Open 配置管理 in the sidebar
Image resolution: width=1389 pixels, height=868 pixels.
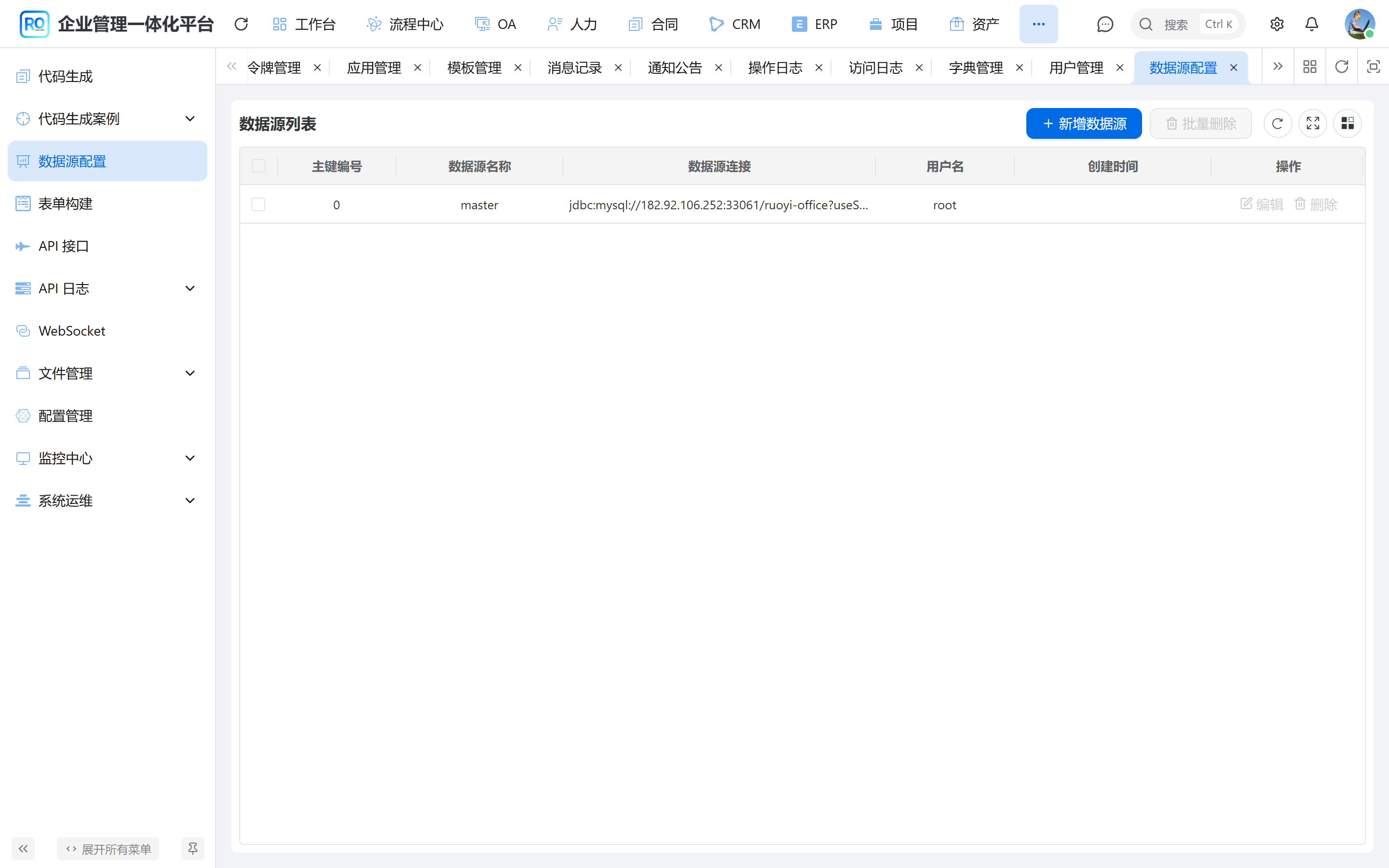108,416
